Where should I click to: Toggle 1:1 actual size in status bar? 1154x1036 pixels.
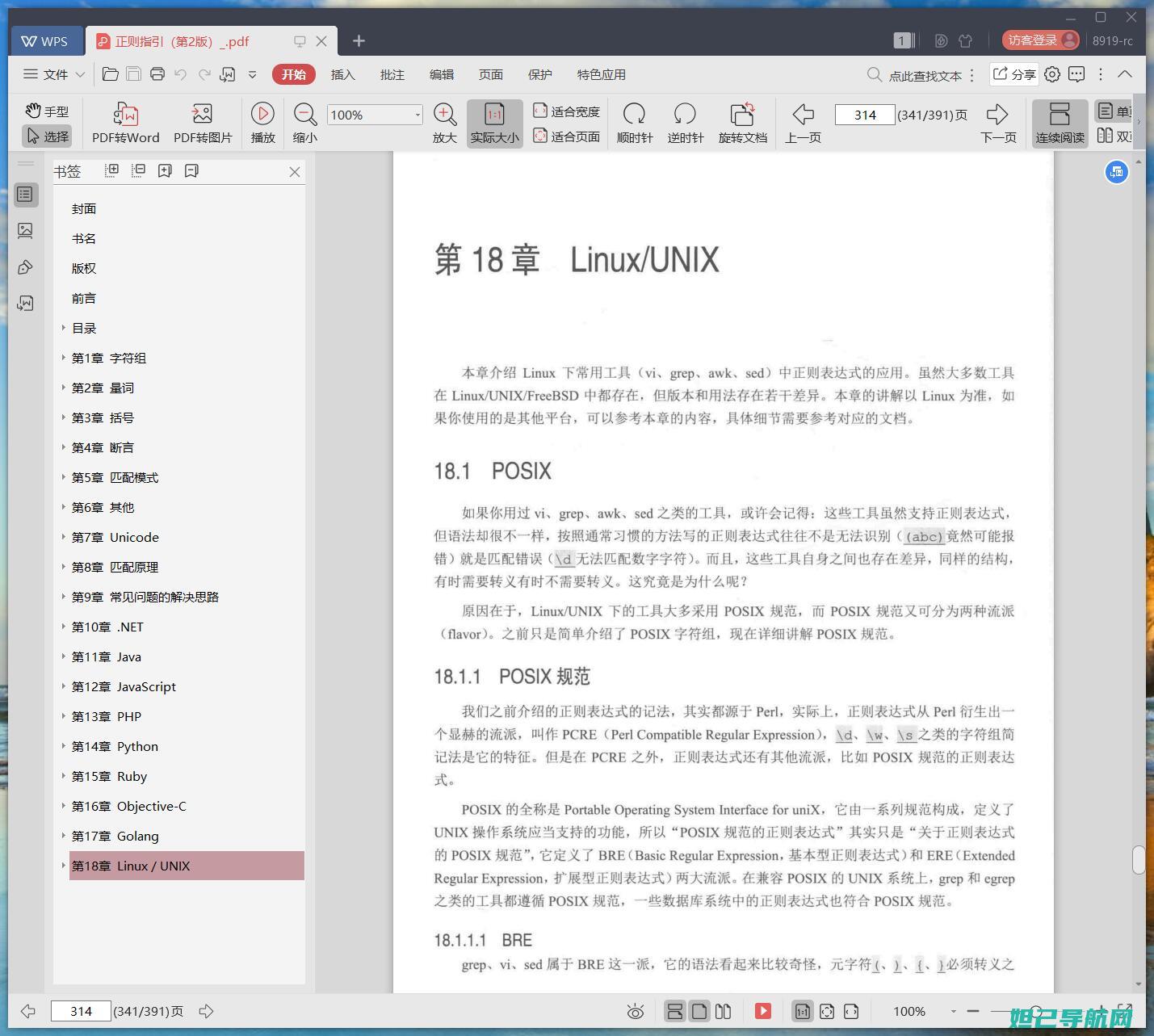pyautogui.click(x=802, y=1011)
